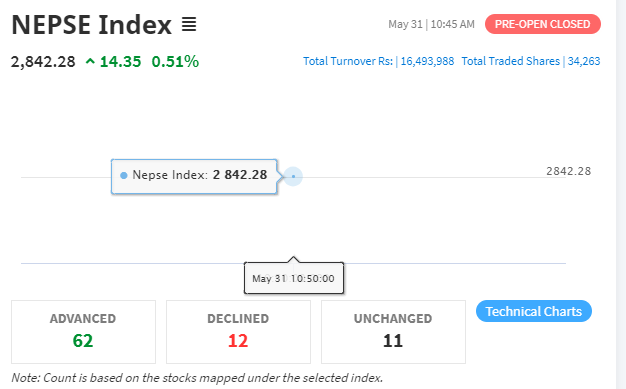Click the May 31 10:45 AM timestamp
This screenshot has height=389, width=626.
[432, 24]
